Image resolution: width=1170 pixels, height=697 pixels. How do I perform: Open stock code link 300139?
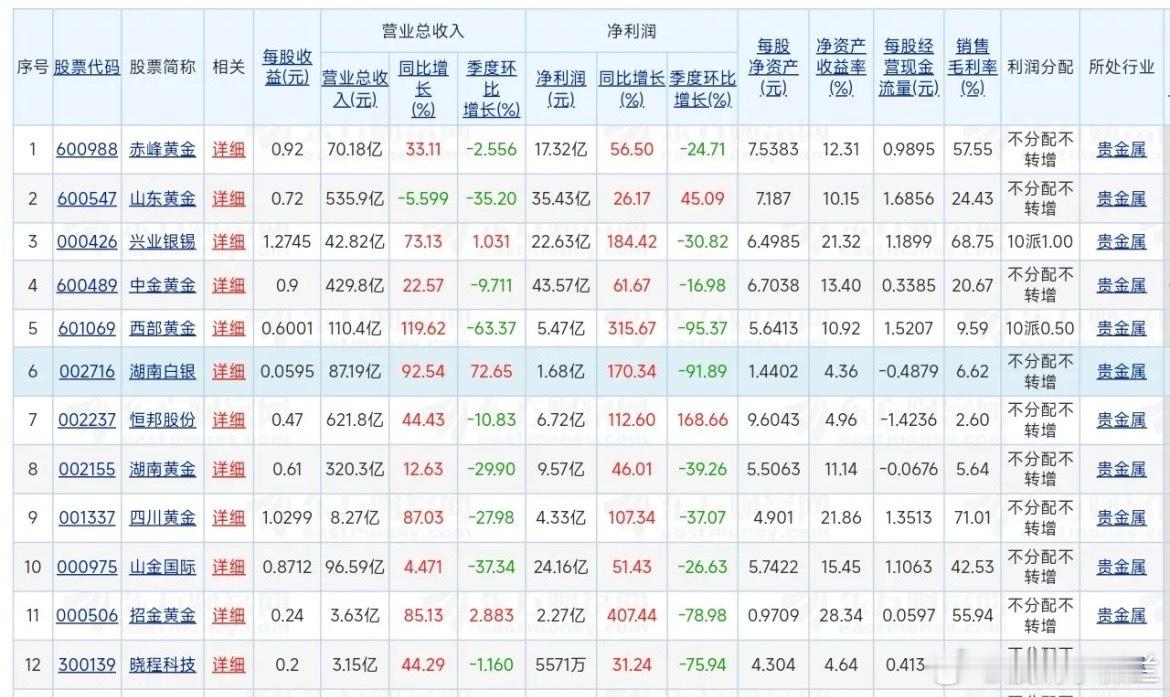[x=87, y=665]
